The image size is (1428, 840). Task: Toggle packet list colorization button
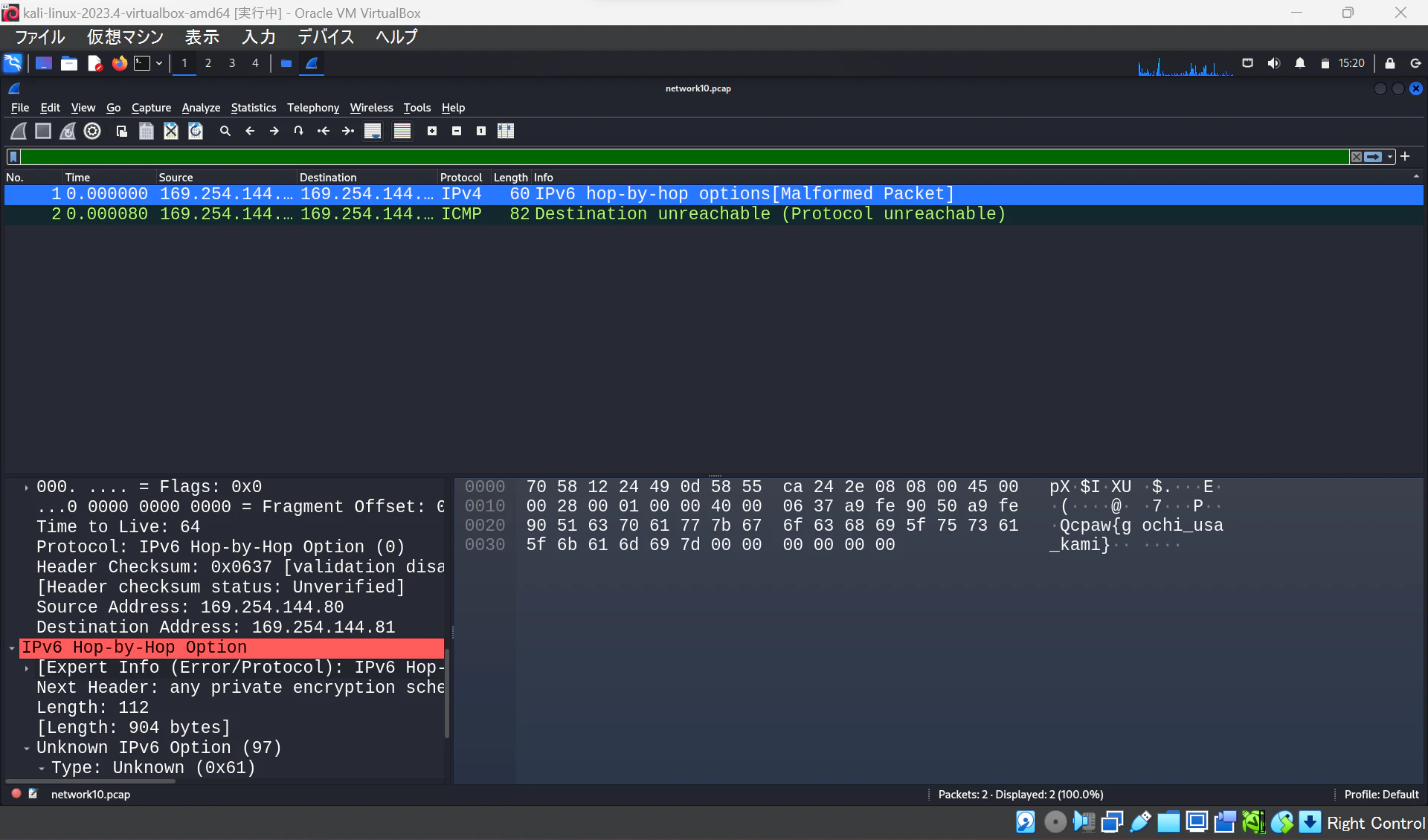402,131
